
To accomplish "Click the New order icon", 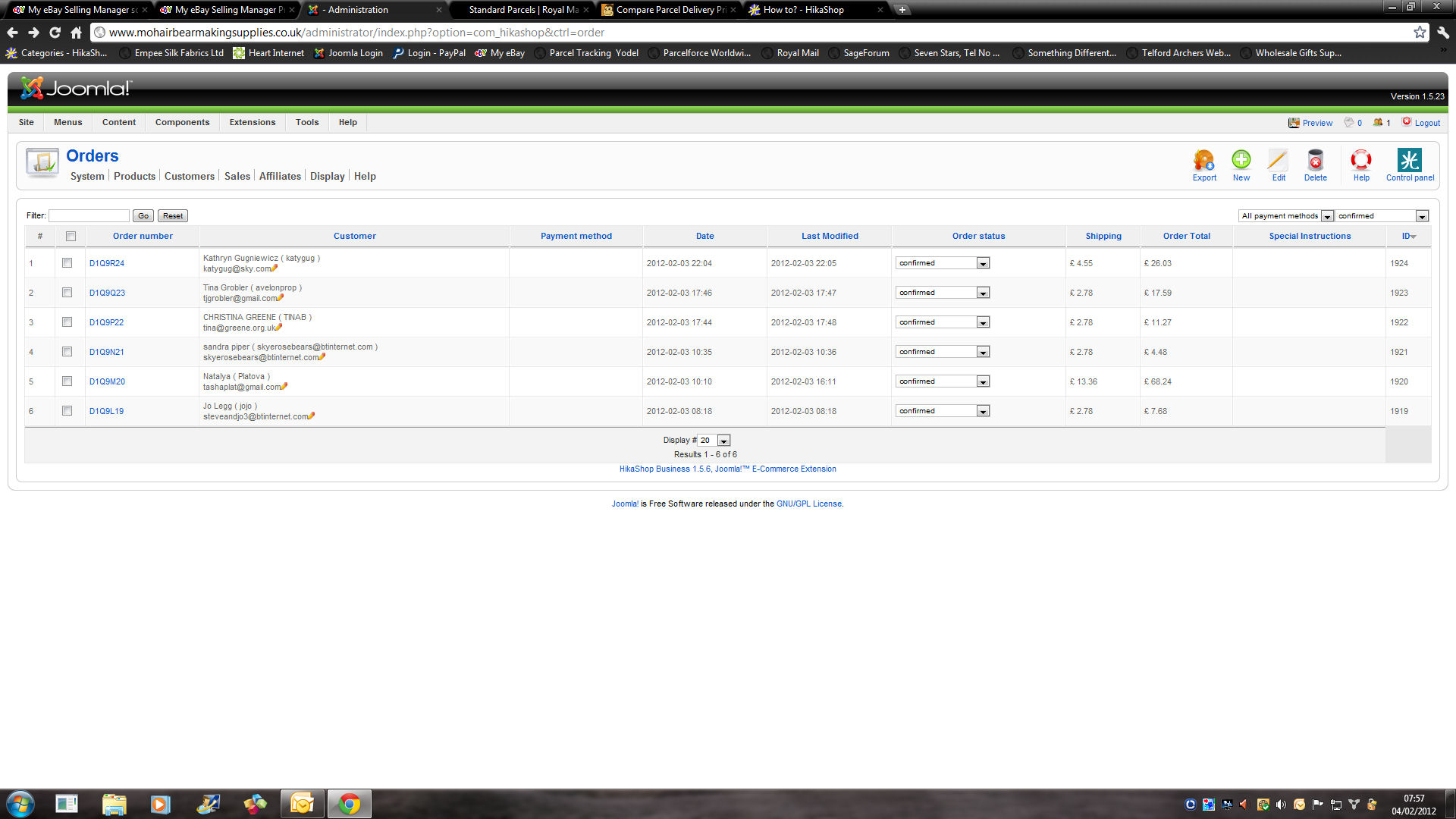I will pyautogui.click(x=1241, y=161).
